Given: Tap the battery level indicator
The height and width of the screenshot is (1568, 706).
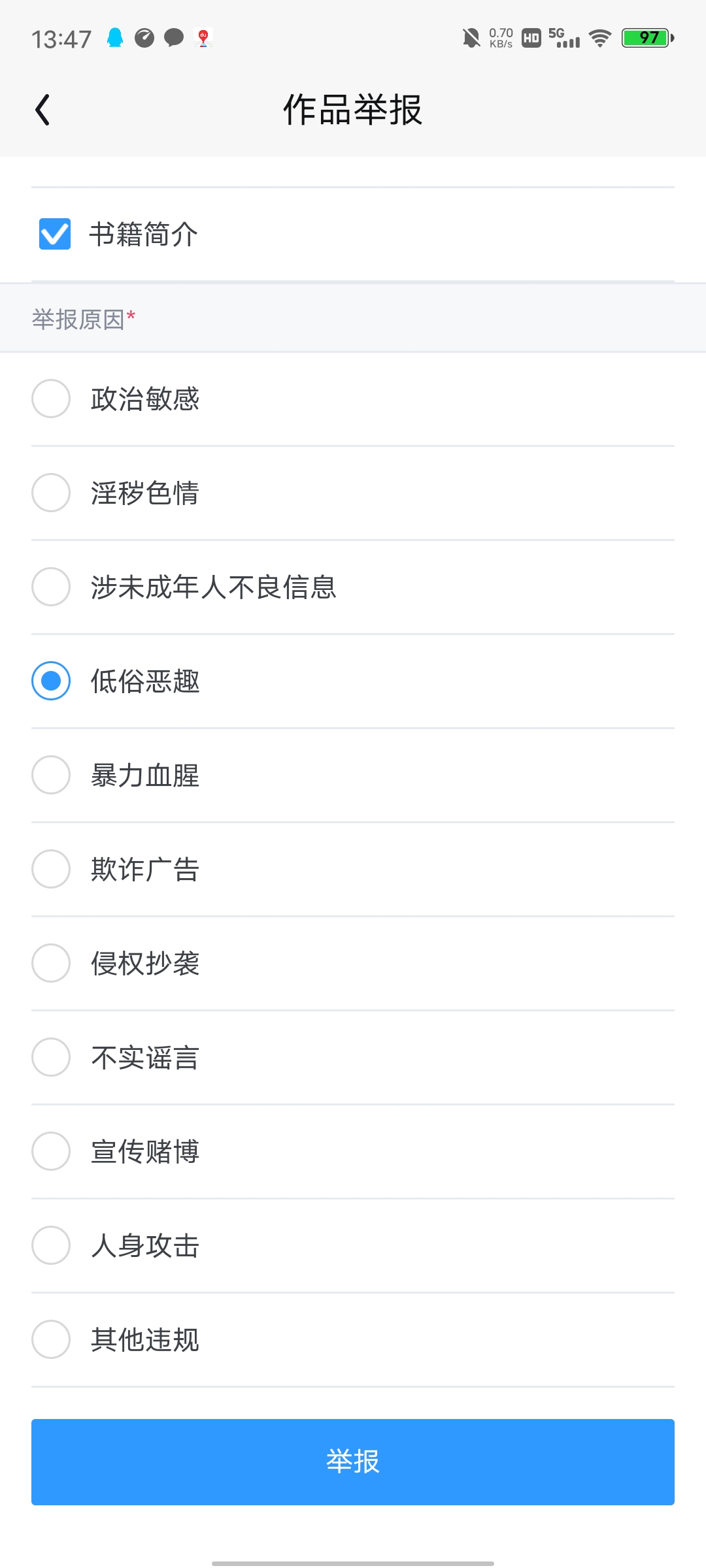Looking at the screenshot, I should [x=648, y=39].
